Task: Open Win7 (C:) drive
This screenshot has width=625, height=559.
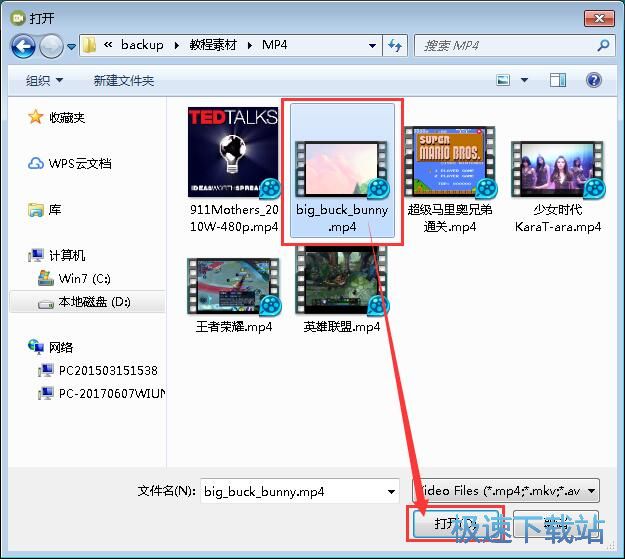Action: click(85, 278)
